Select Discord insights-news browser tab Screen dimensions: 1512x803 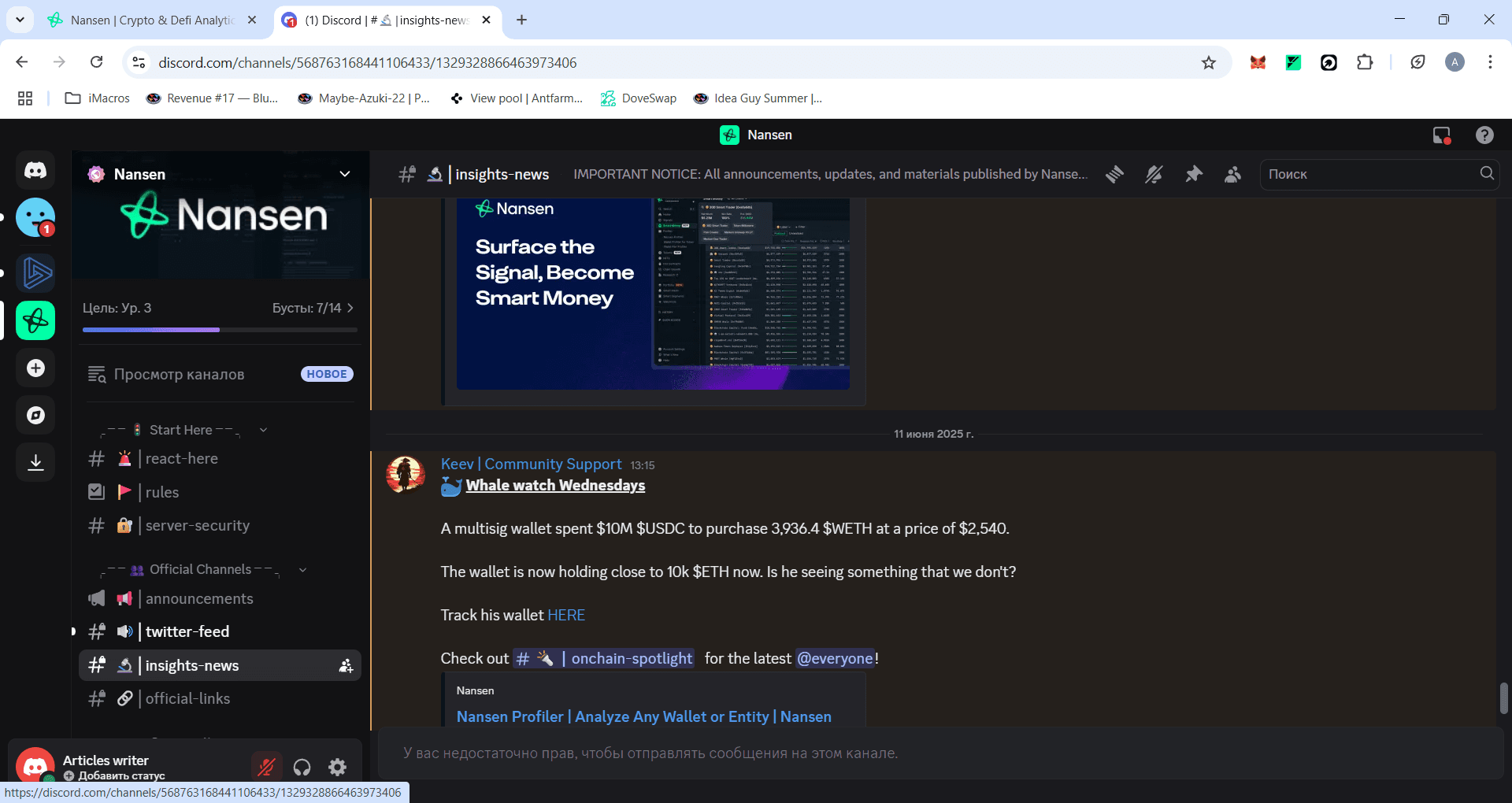[x=387, y=20]
